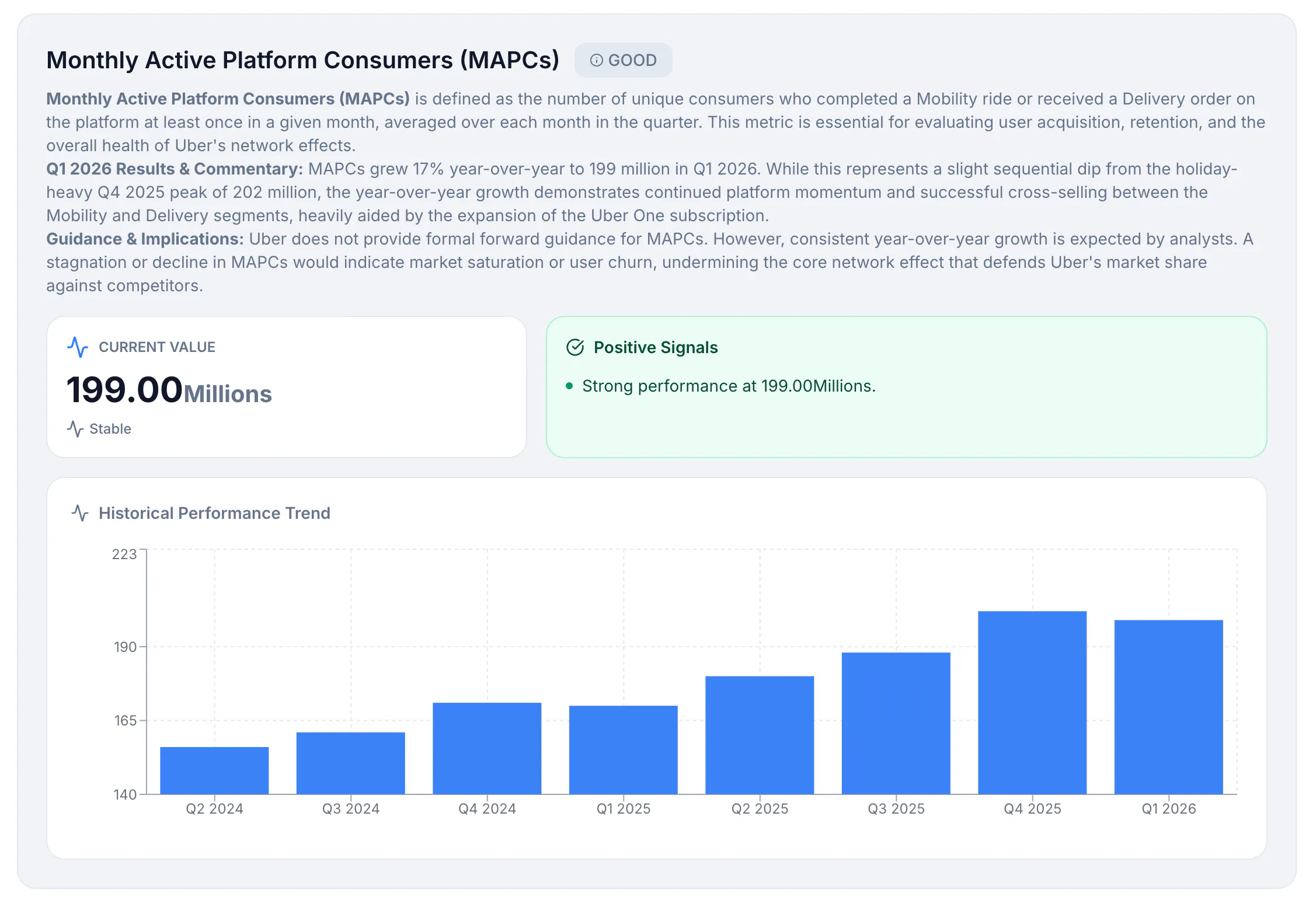Click the info icon in the GOOD badge
1316x907 pixels.
coord(596,60)
